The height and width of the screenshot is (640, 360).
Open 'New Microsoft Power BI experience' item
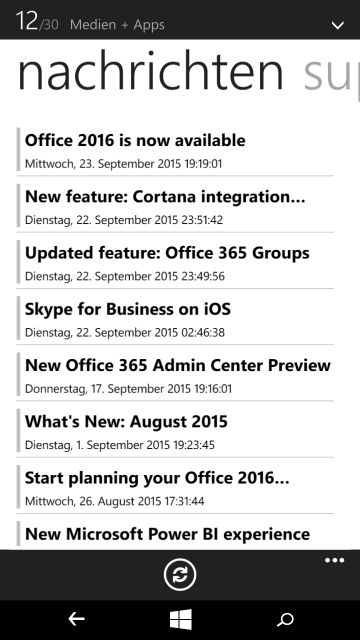(175, 535)
